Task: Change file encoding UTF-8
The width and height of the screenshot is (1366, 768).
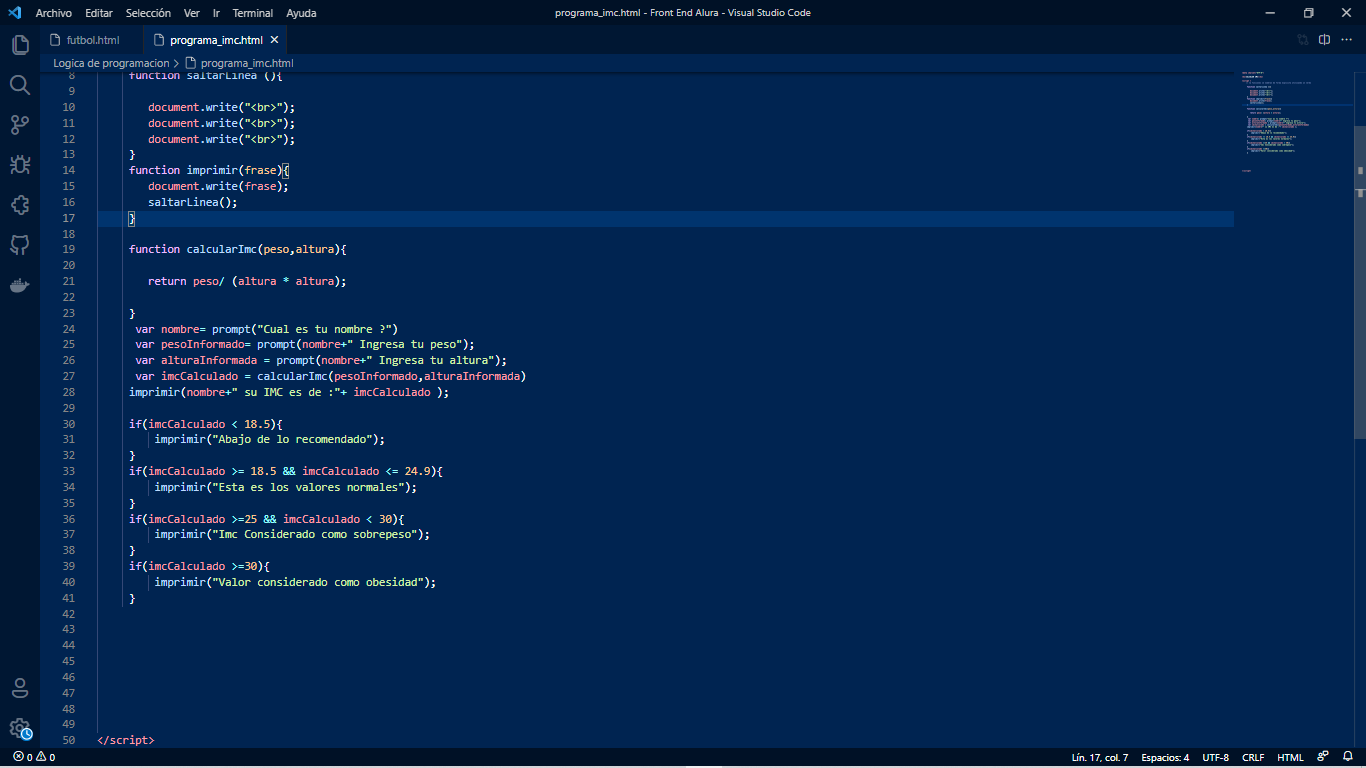Action: pos(1215,757)
